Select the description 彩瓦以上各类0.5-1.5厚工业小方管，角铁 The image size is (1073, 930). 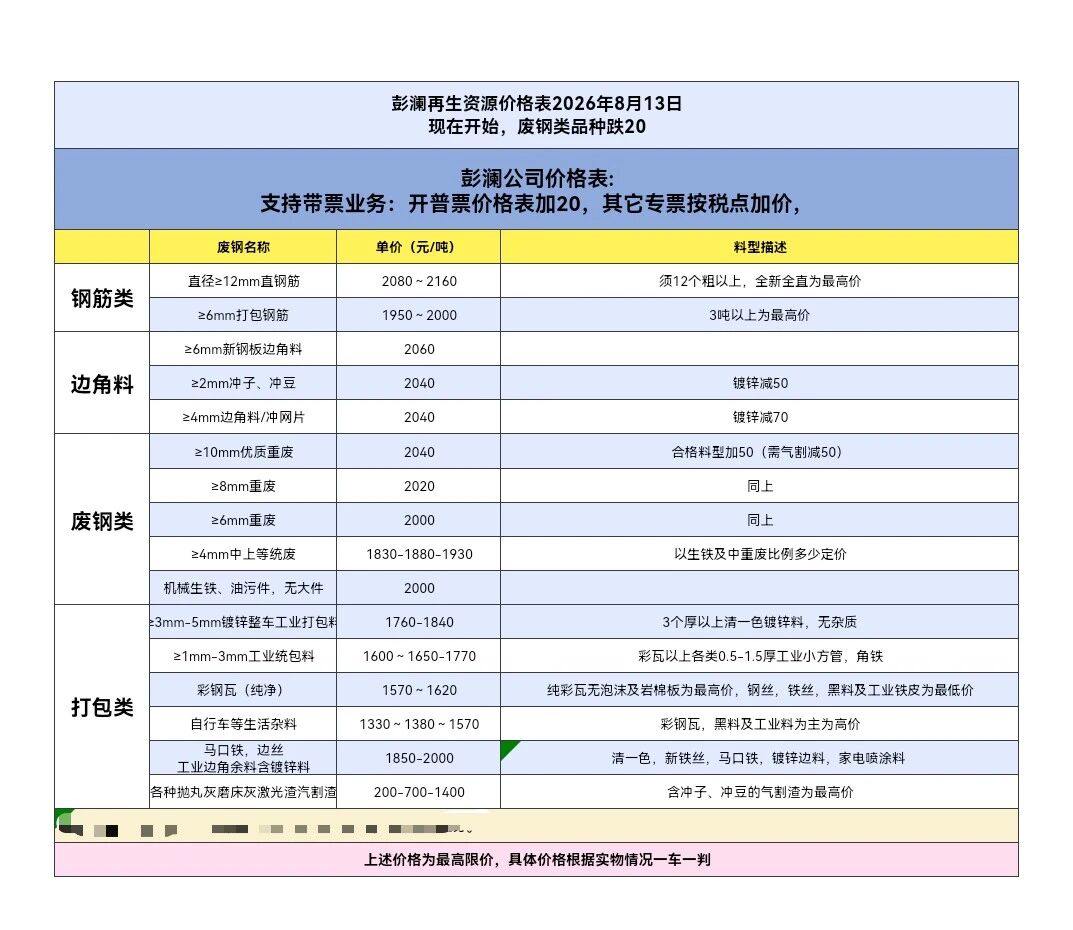point(760,656)
